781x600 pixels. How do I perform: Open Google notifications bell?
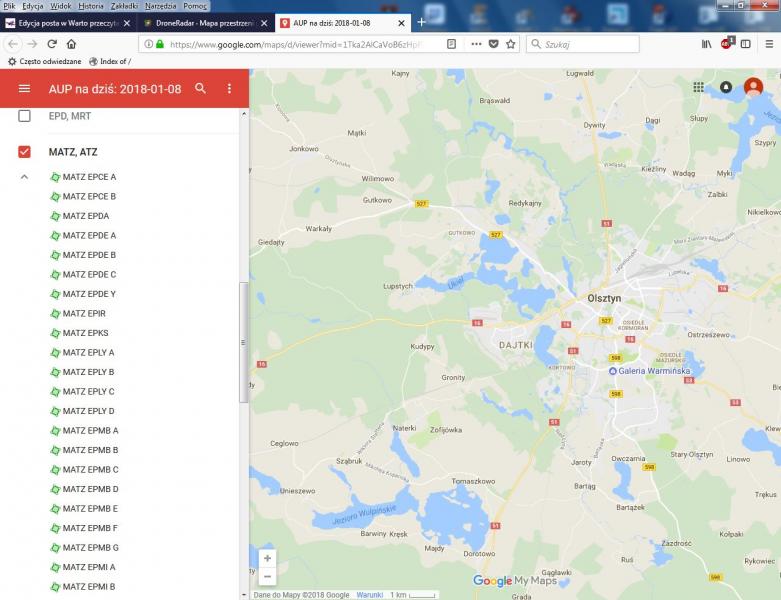726,87
